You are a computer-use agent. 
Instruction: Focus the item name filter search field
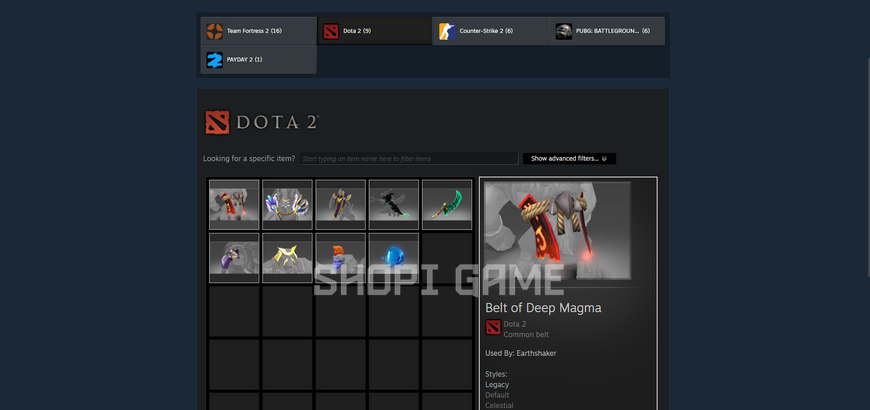[409, 159]
